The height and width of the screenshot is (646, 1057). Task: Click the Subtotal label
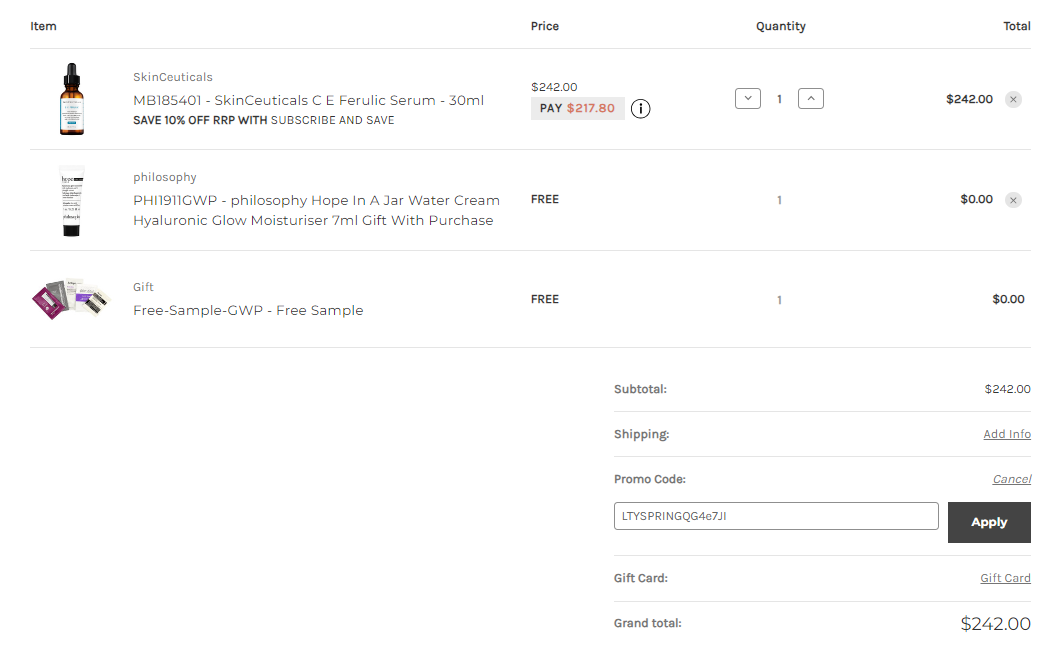pyautogui.click(x=640, y=389)
